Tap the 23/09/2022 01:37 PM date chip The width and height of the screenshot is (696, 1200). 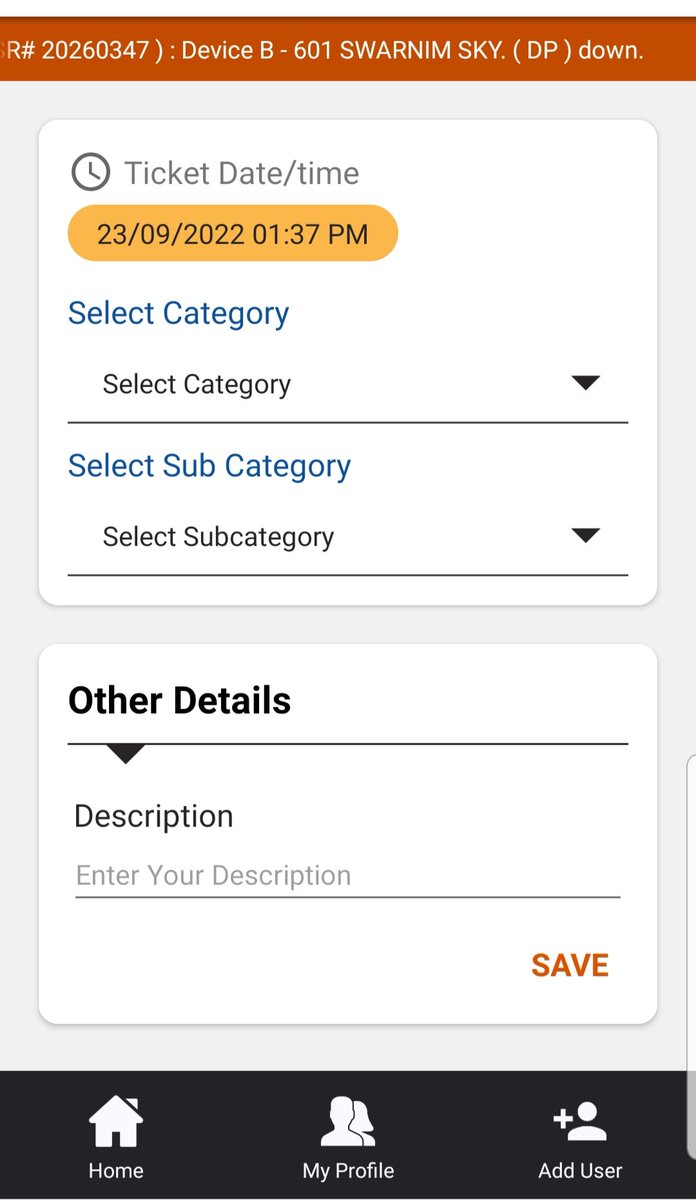(x=233, y=234)
